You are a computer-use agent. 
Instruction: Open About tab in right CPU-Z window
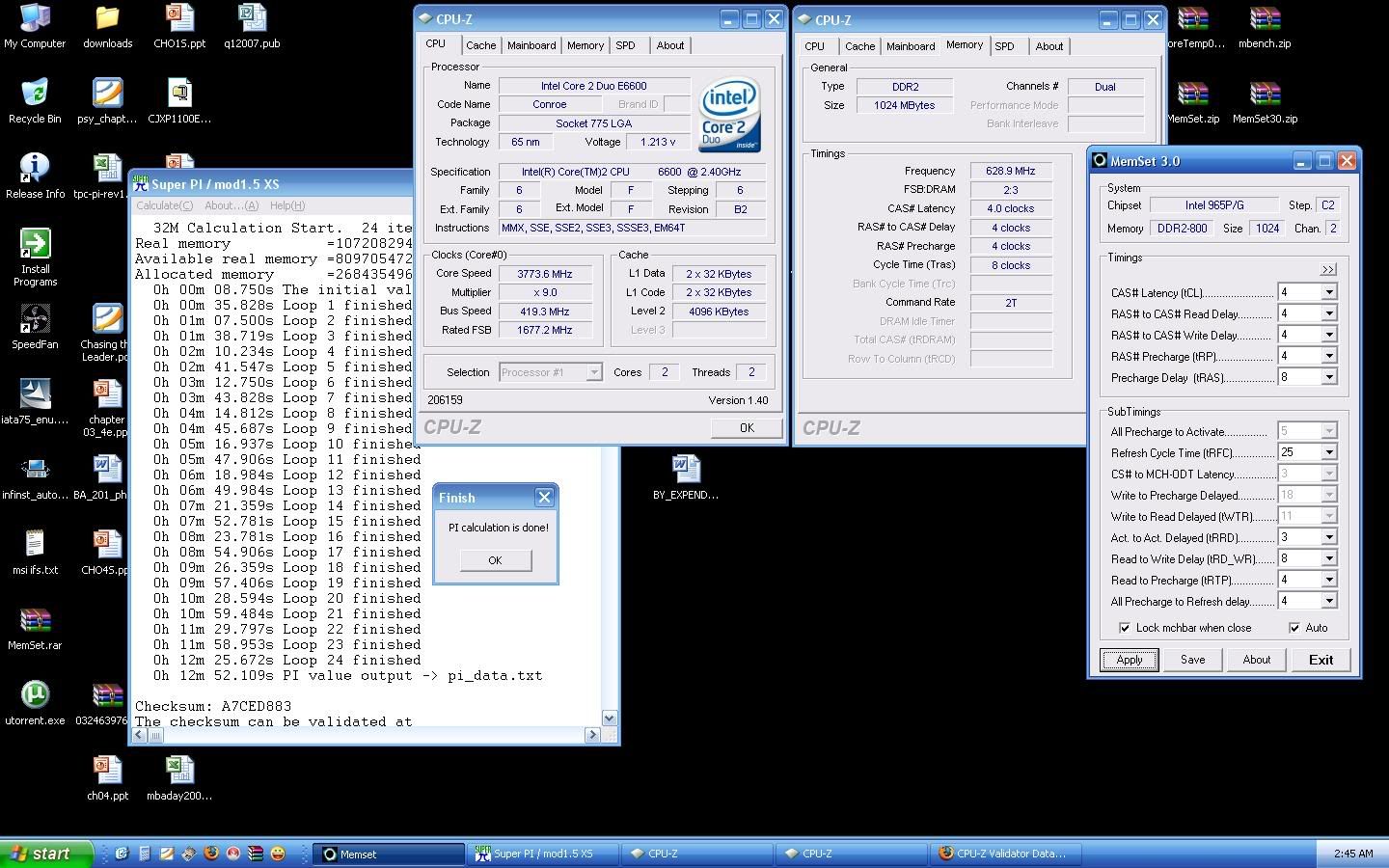1049,46
